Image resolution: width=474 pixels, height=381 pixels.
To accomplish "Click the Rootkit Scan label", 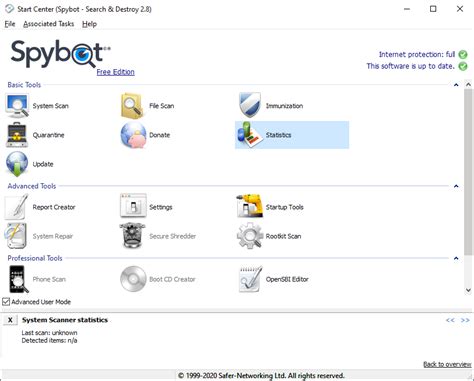I will 283,236.
